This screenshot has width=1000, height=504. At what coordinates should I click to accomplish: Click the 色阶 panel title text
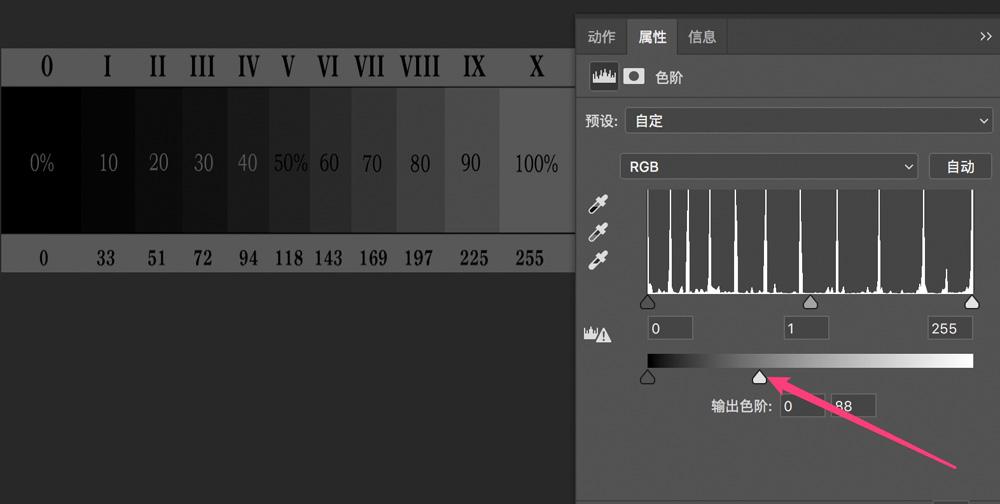pyautogui.click(x=669, y=77)
